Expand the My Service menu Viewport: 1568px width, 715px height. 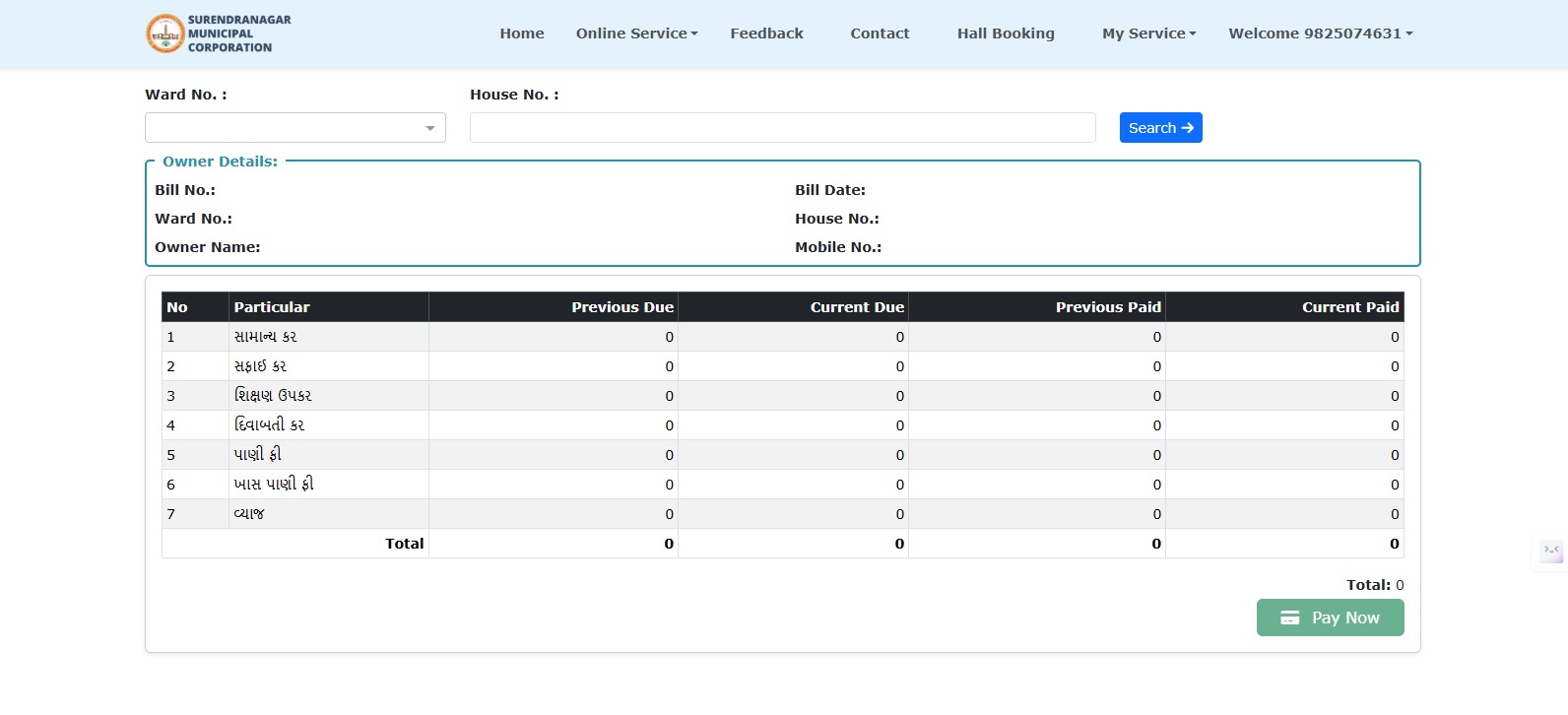click(1149, 33)
